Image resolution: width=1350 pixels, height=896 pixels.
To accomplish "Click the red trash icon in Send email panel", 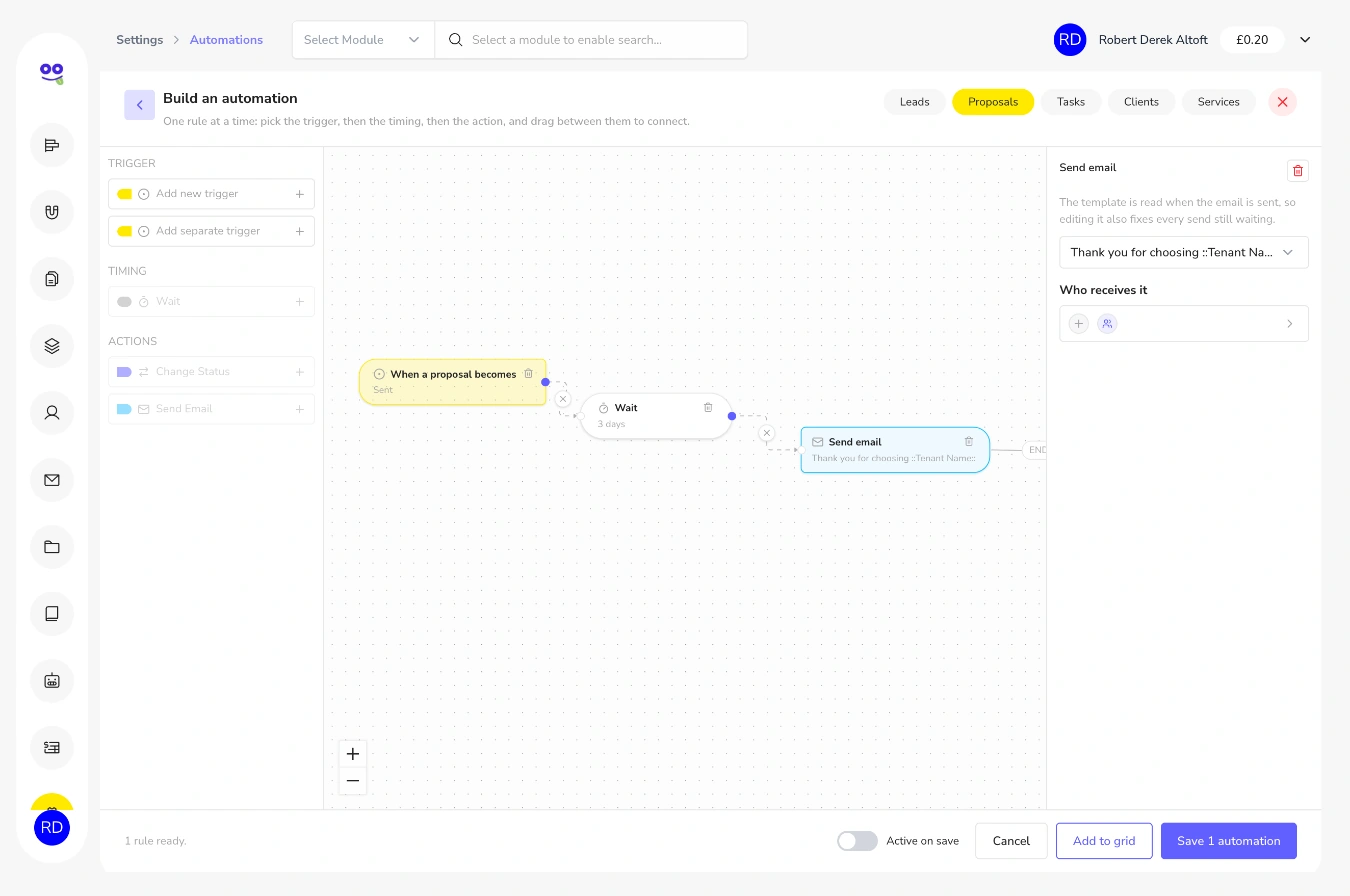I will click(1297, 171).
